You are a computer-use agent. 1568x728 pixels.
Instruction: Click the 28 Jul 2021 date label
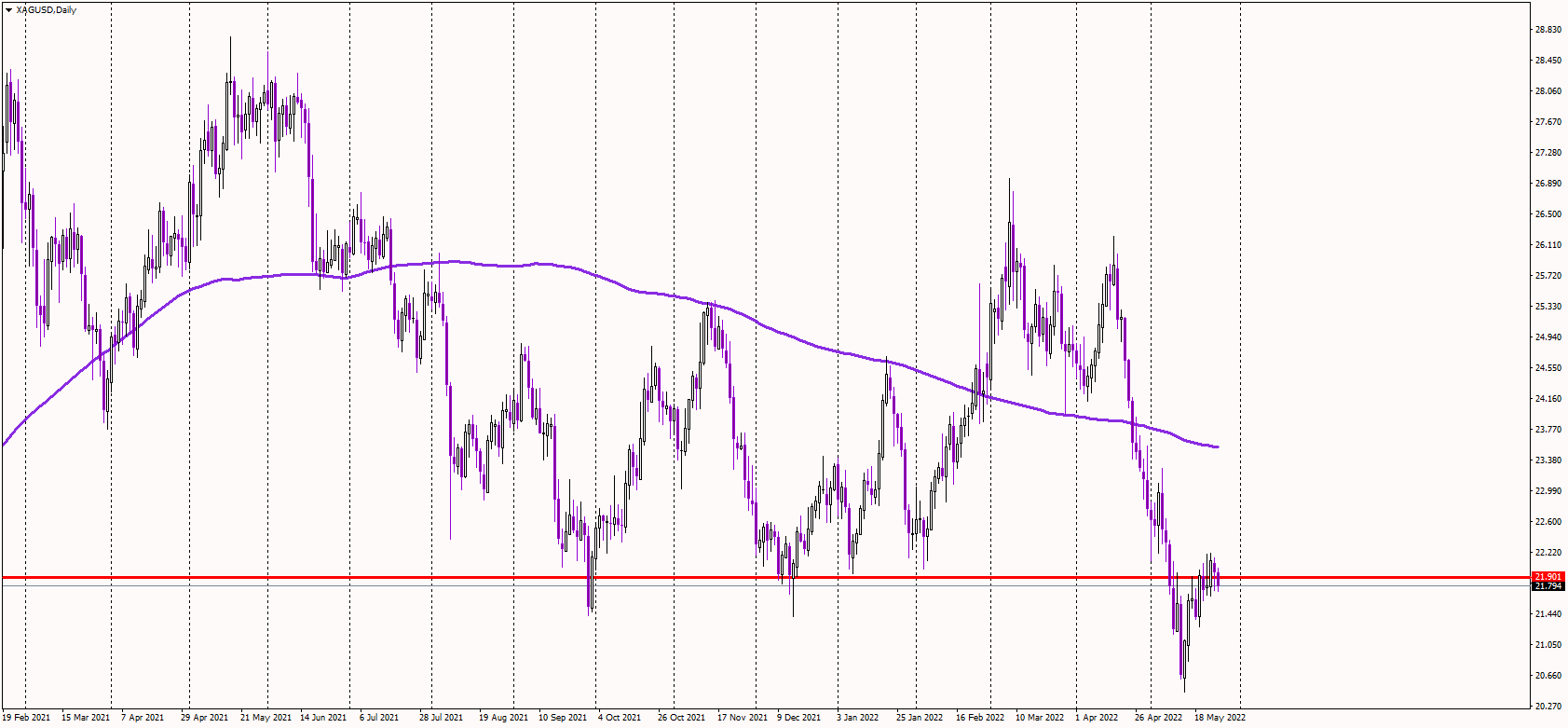(x=441, y=718)
